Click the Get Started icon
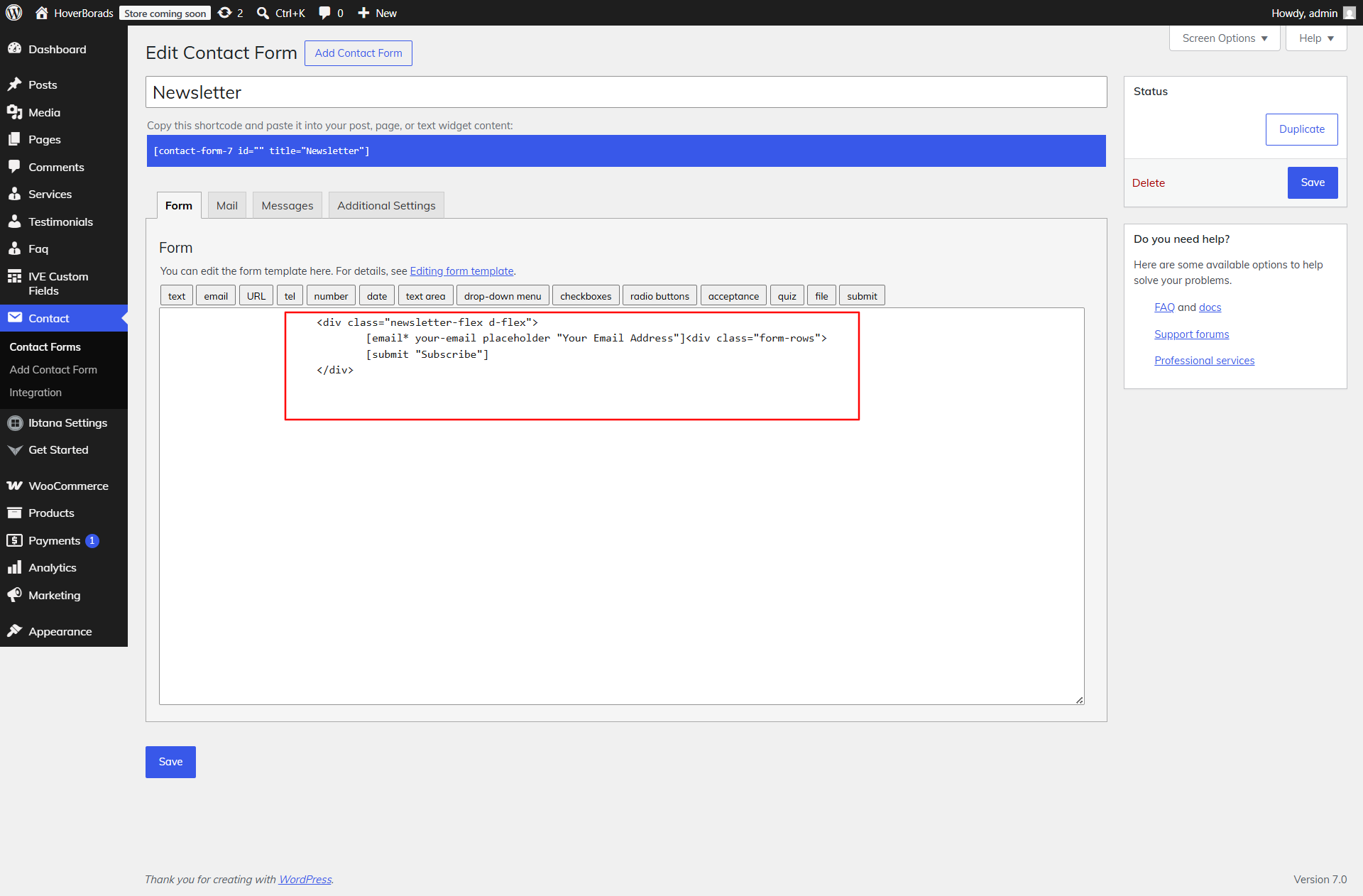 pos(14,450)
